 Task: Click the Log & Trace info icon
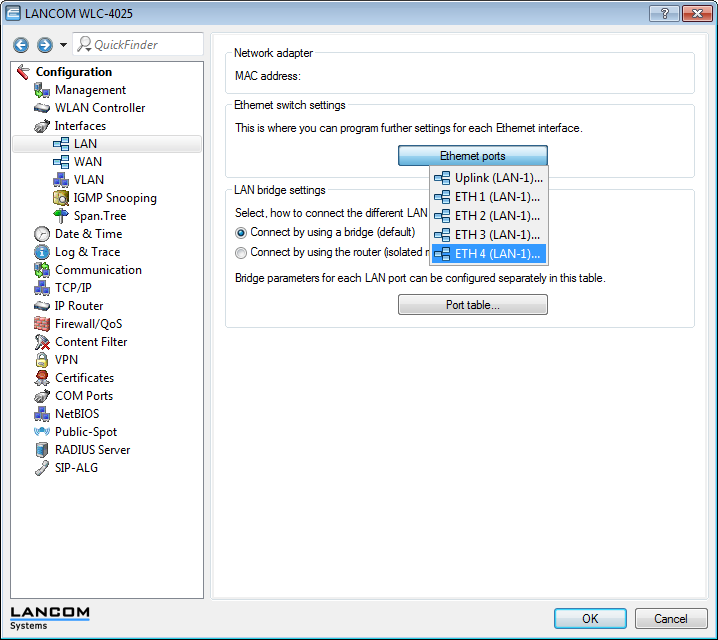click(42, 252)
